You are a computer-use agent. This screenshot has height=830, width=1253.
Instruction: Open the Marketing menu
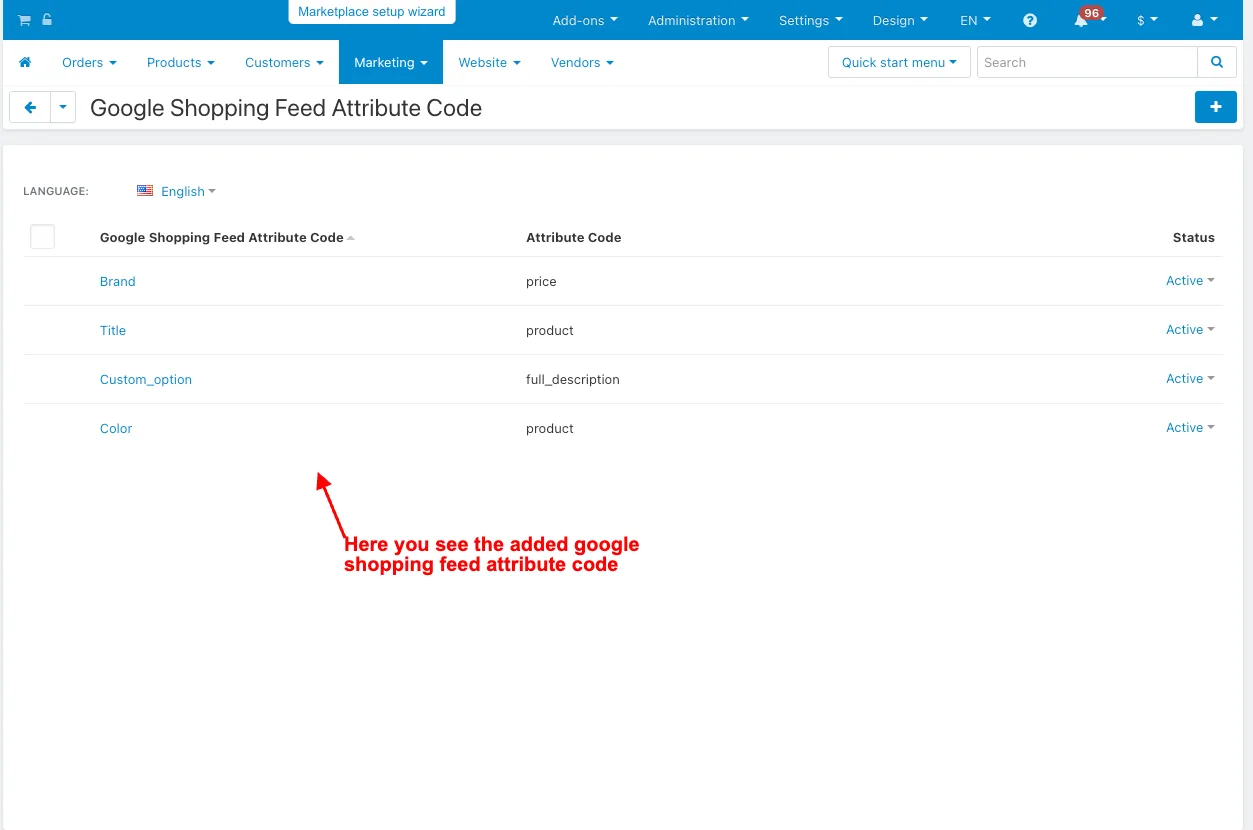[x=391, y=62]
